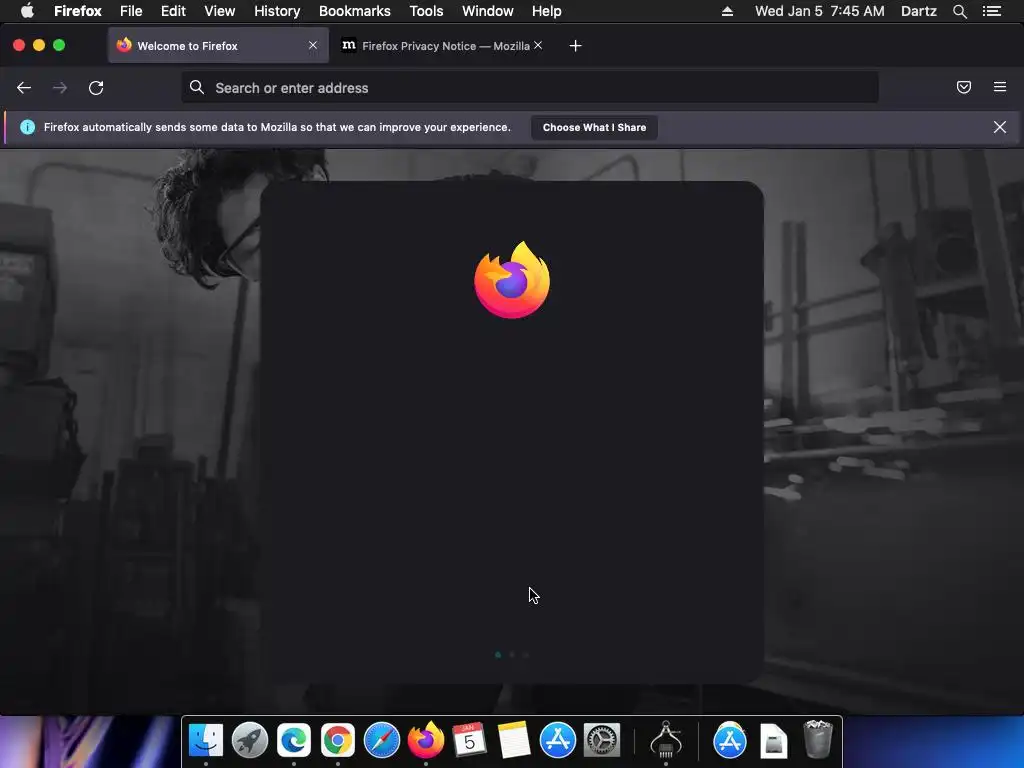Open Finder from the Dock
The height and width of the screenshot is (768, 1024).
click(x=206, y=740)
